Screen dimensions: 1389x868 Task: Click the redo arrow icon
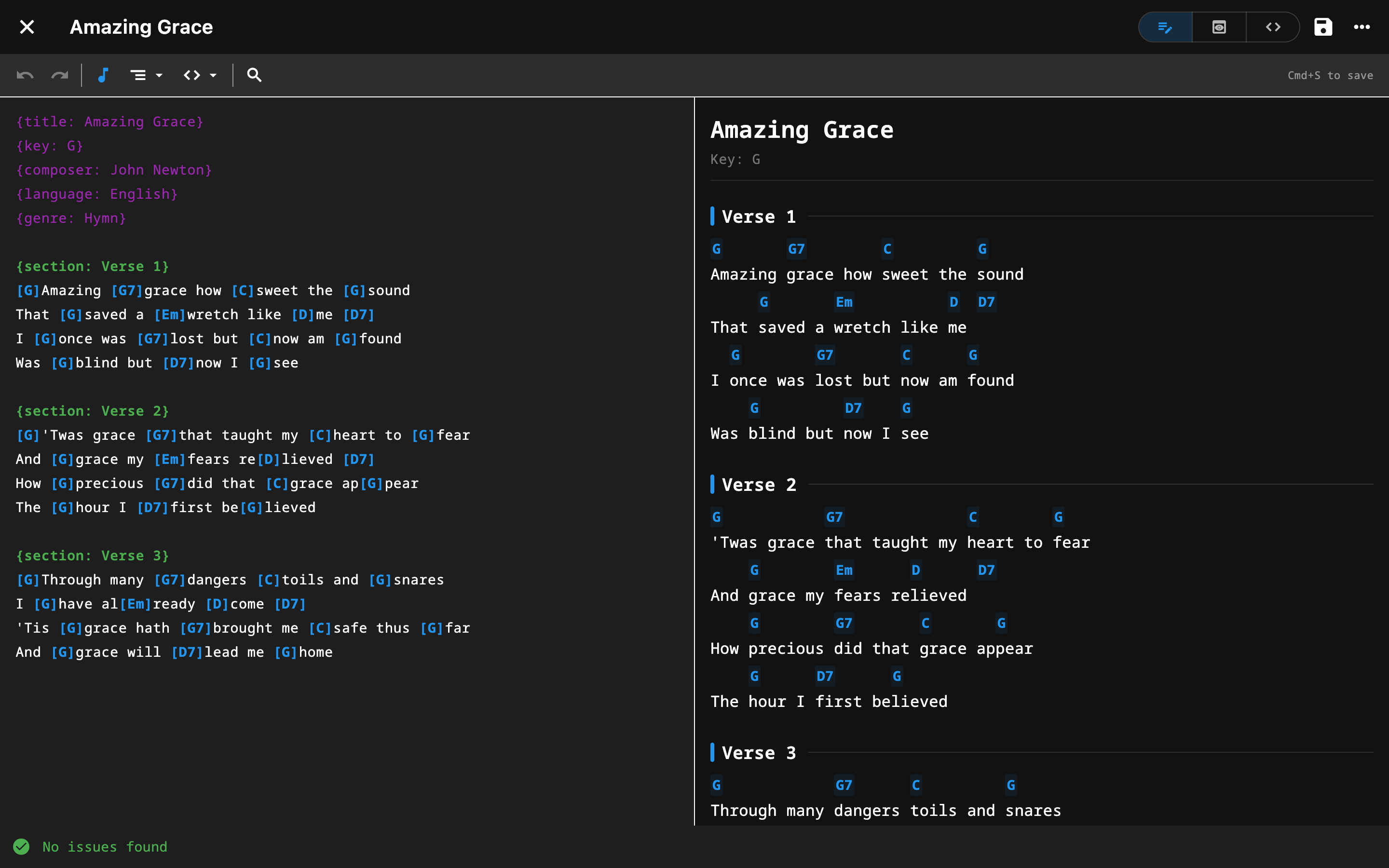(x=60, y=75)
